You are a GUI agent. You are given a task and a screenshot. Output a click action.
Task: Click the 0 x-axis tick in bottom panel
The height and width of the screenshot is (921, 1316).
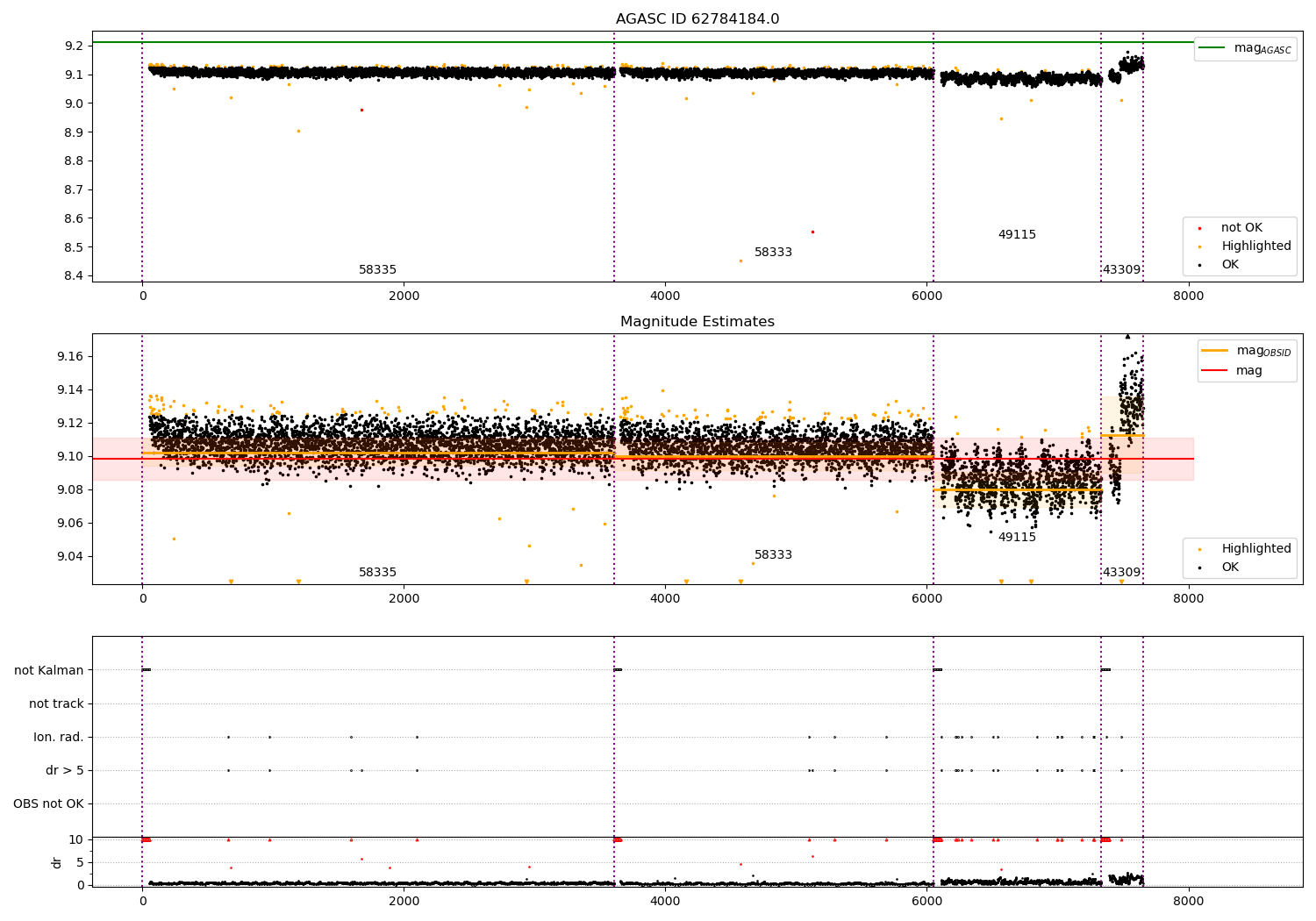point(142,901)
